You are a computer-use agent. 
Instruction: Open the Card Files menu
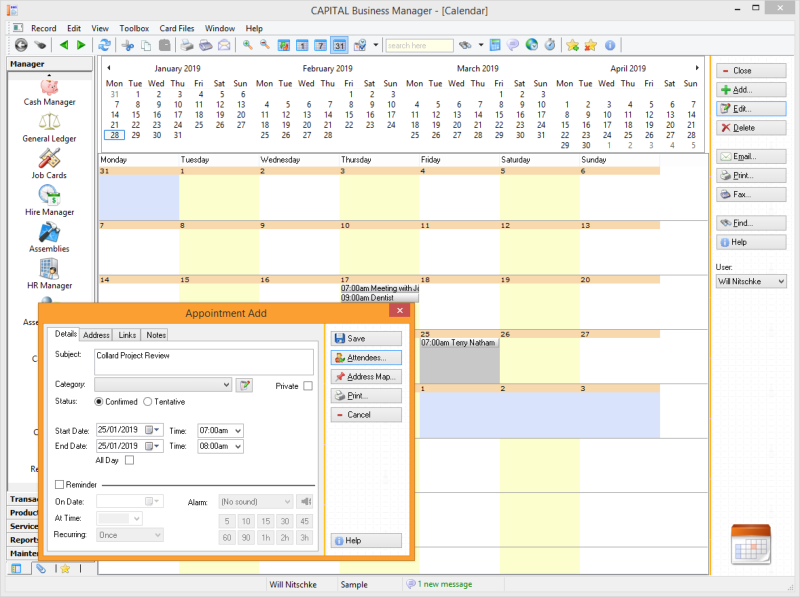(x=177, y=28)
